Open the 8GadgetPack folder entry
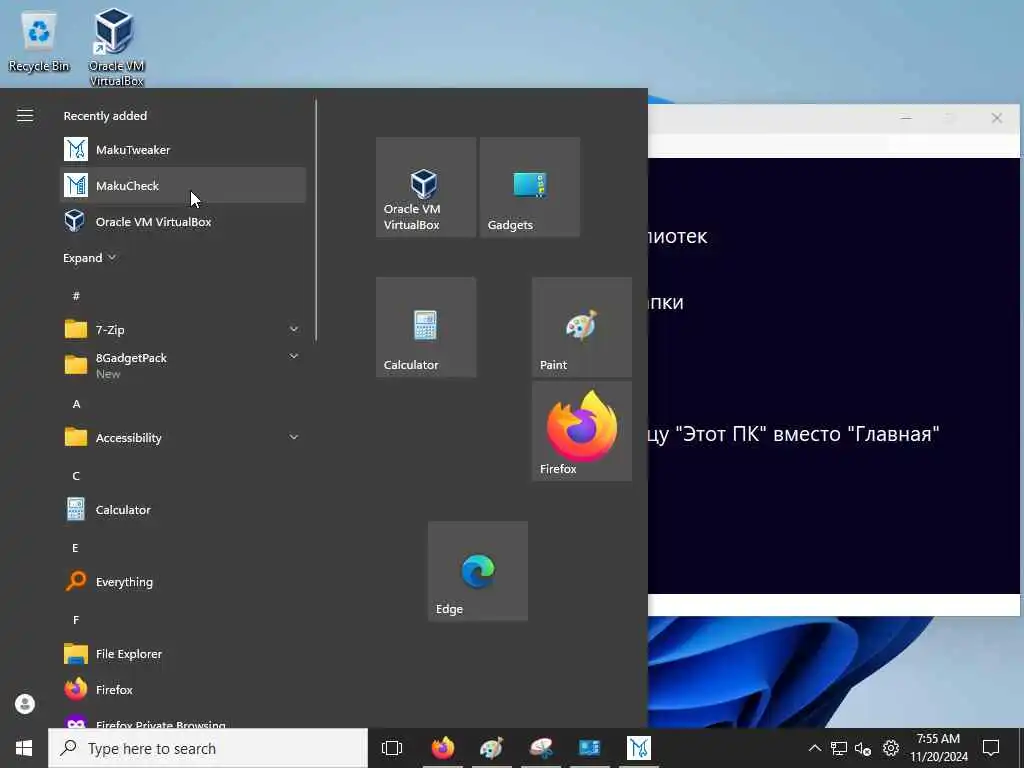The width and height of the screenshot is (1024, 768). click(x=183, y=365)
